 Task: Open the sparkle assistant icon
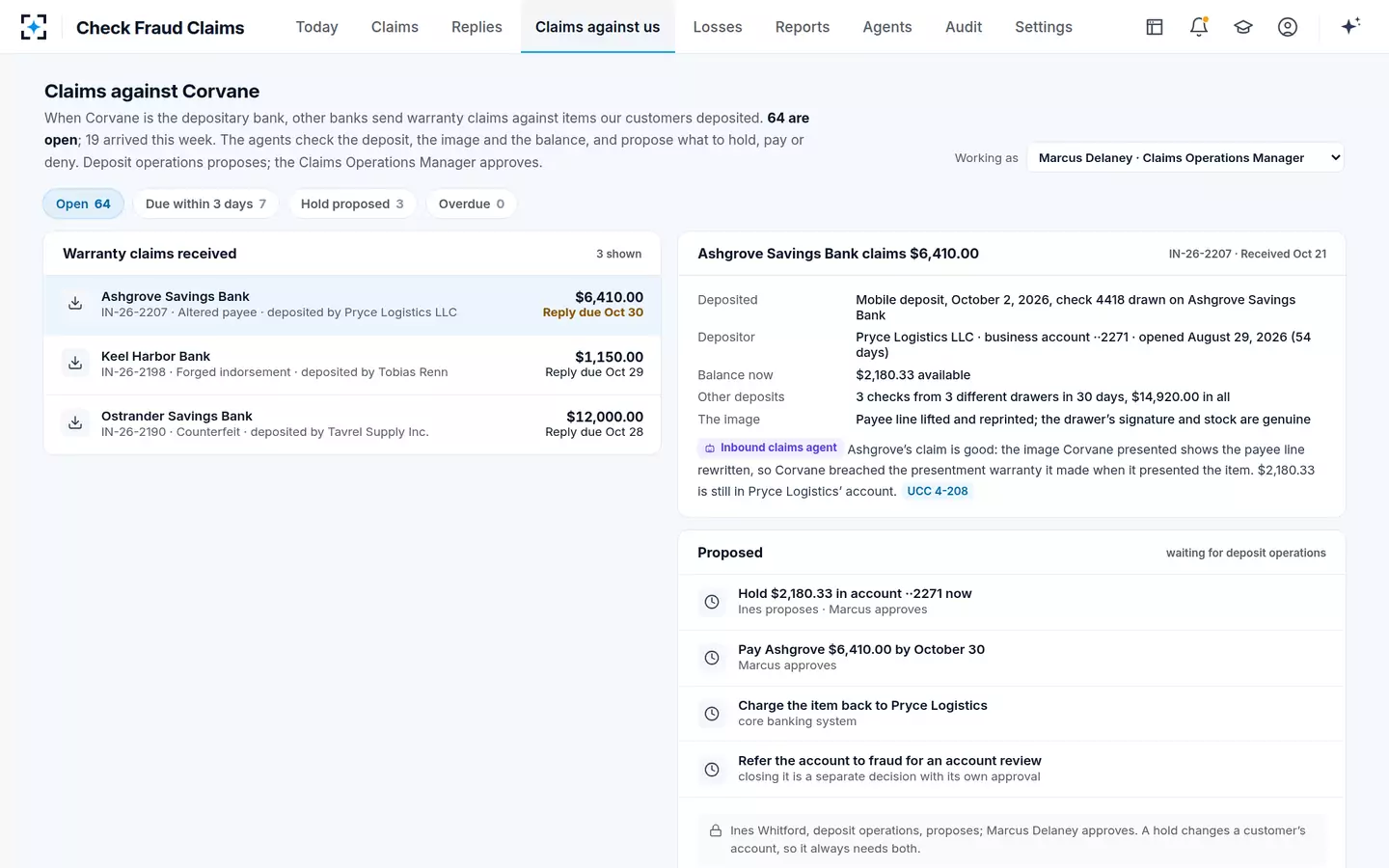[1350, 26]
